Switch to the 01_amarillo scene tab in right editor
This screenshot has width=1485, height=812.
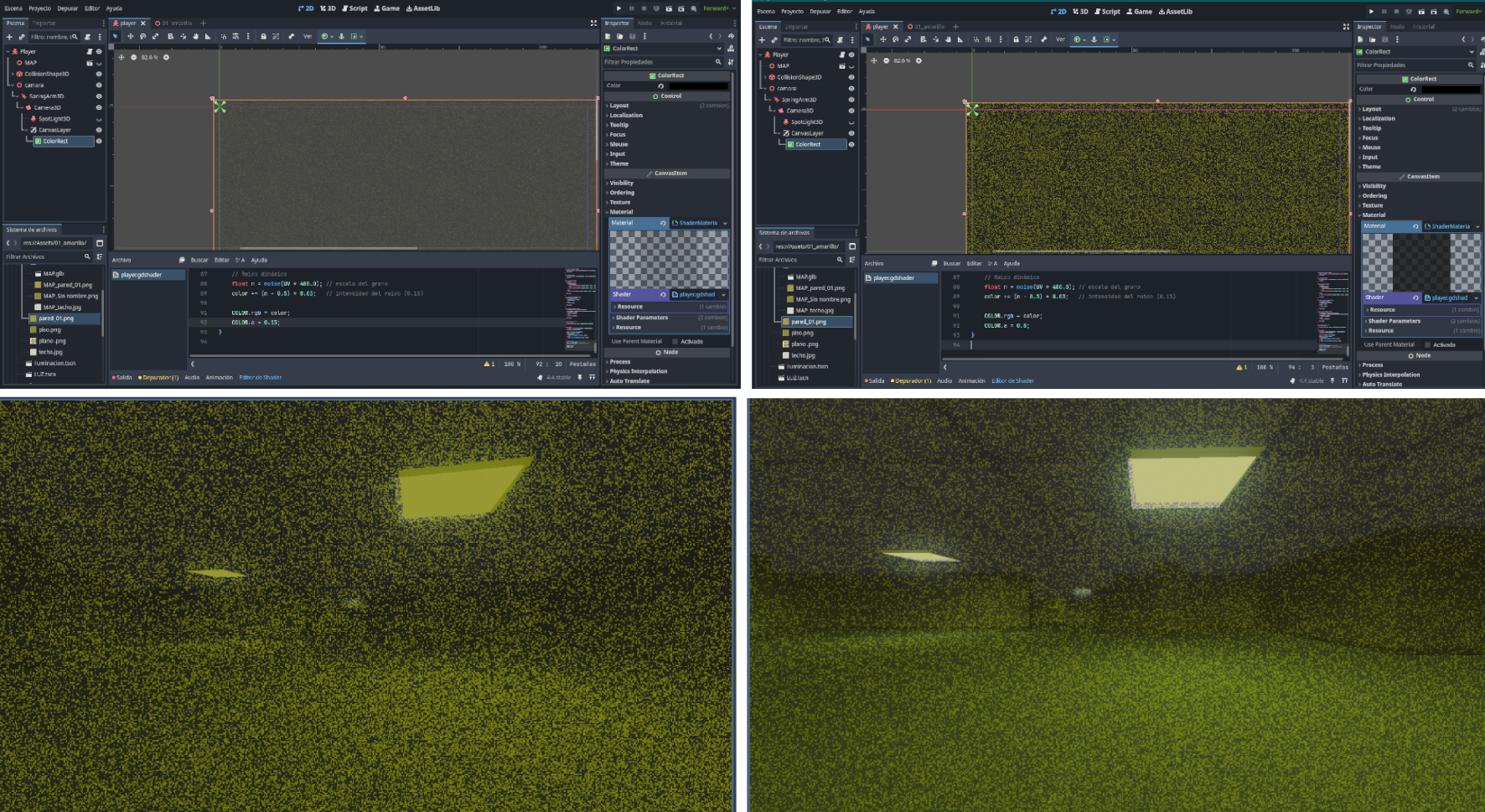click(931, 27)
